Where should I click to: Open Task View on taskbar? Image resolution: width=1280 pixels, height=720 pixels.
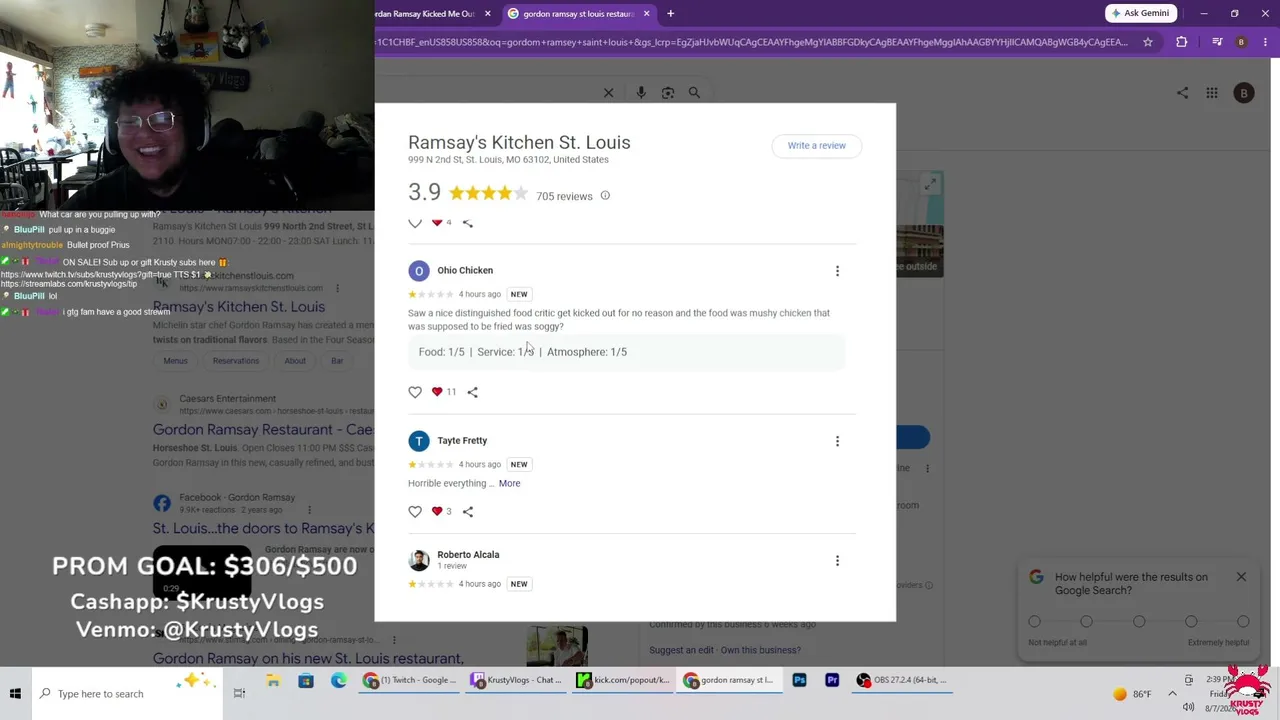(239, 694)
